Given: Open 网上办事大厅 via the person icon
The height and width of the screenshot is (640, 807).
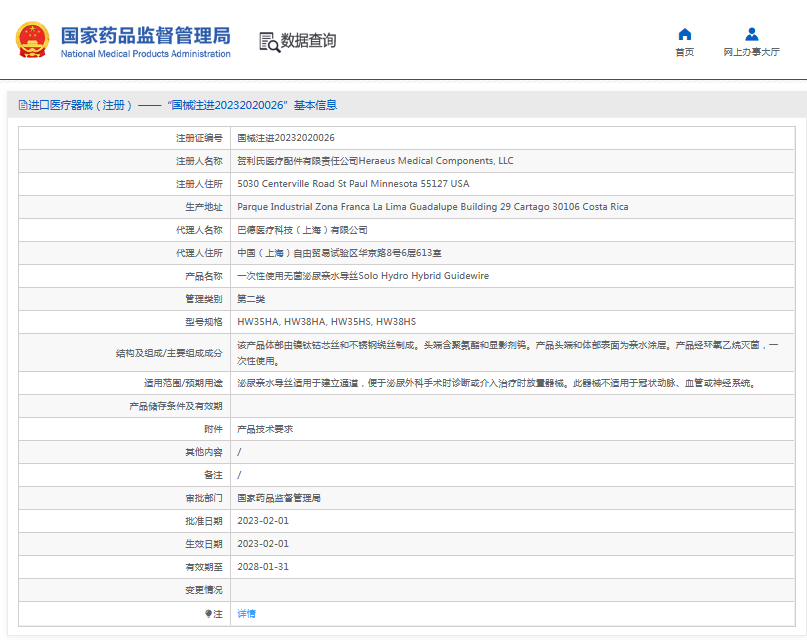Looking at the screenshot, I should point(750,33).
